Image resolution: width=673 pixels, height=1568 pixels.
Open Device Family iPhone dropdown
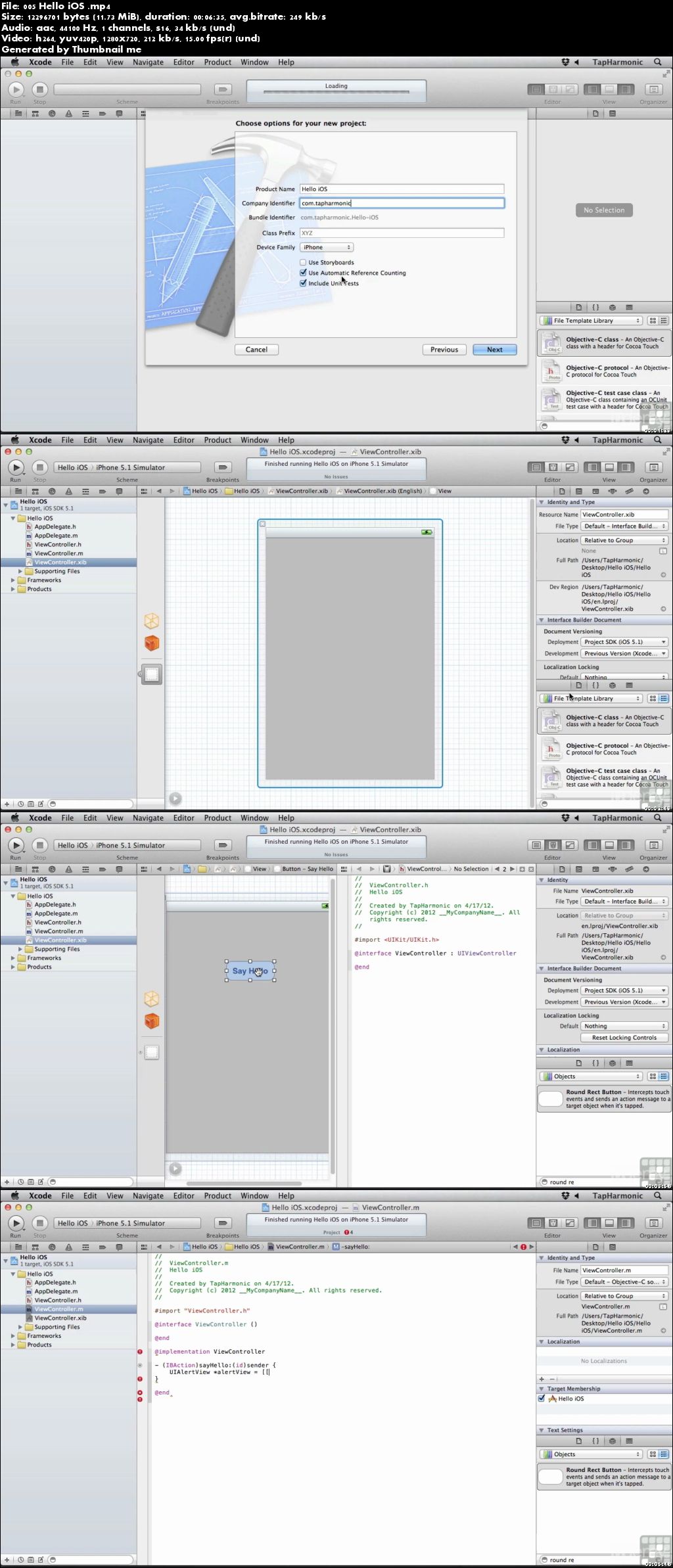(x=327, y=247)
